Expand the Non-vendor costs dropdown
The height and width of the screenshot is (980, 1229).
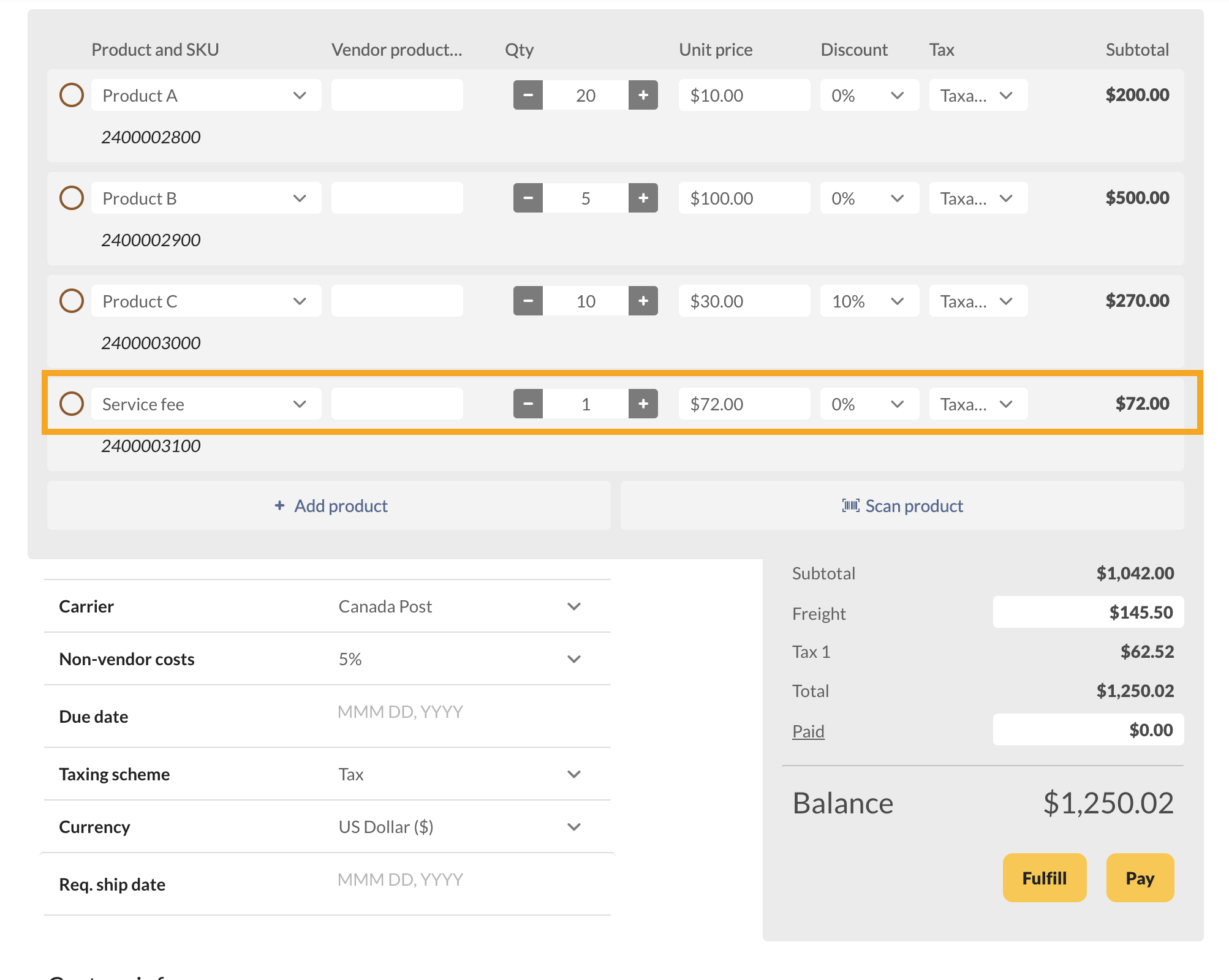tap(459, 659)
